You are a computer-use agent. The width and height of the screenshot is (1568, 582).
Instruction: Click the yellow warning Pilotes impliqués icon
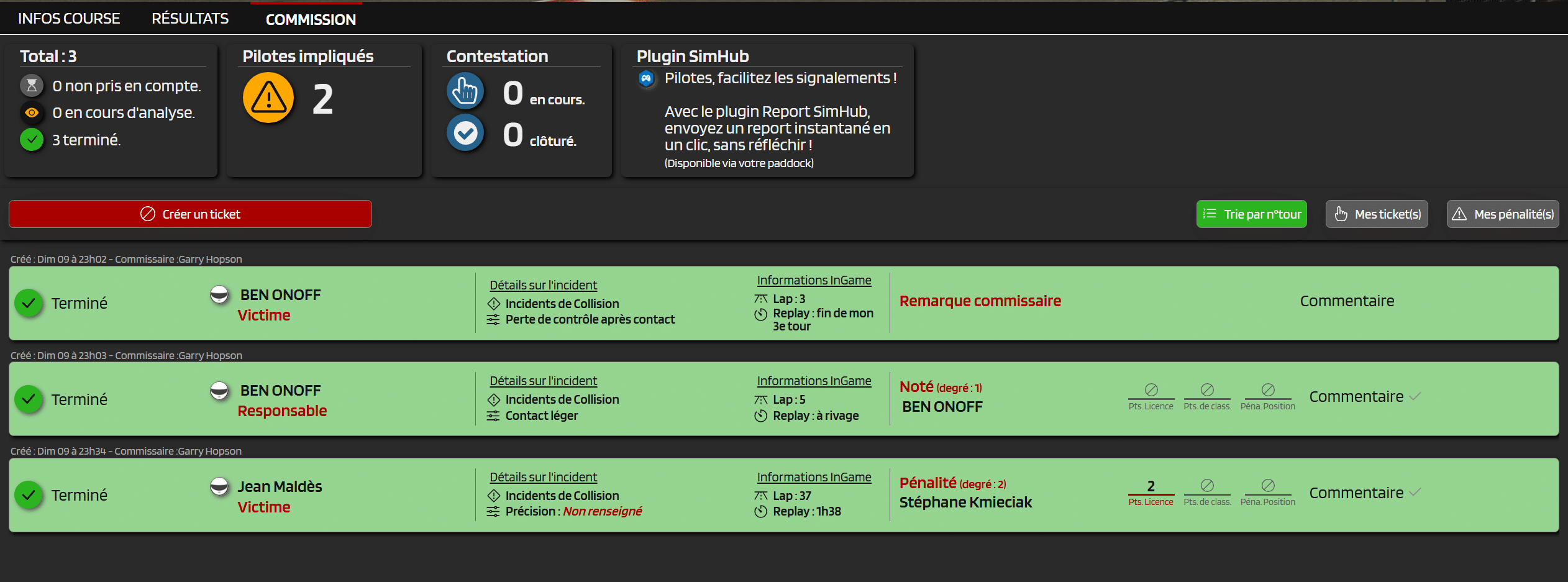(x=268, y=98)
